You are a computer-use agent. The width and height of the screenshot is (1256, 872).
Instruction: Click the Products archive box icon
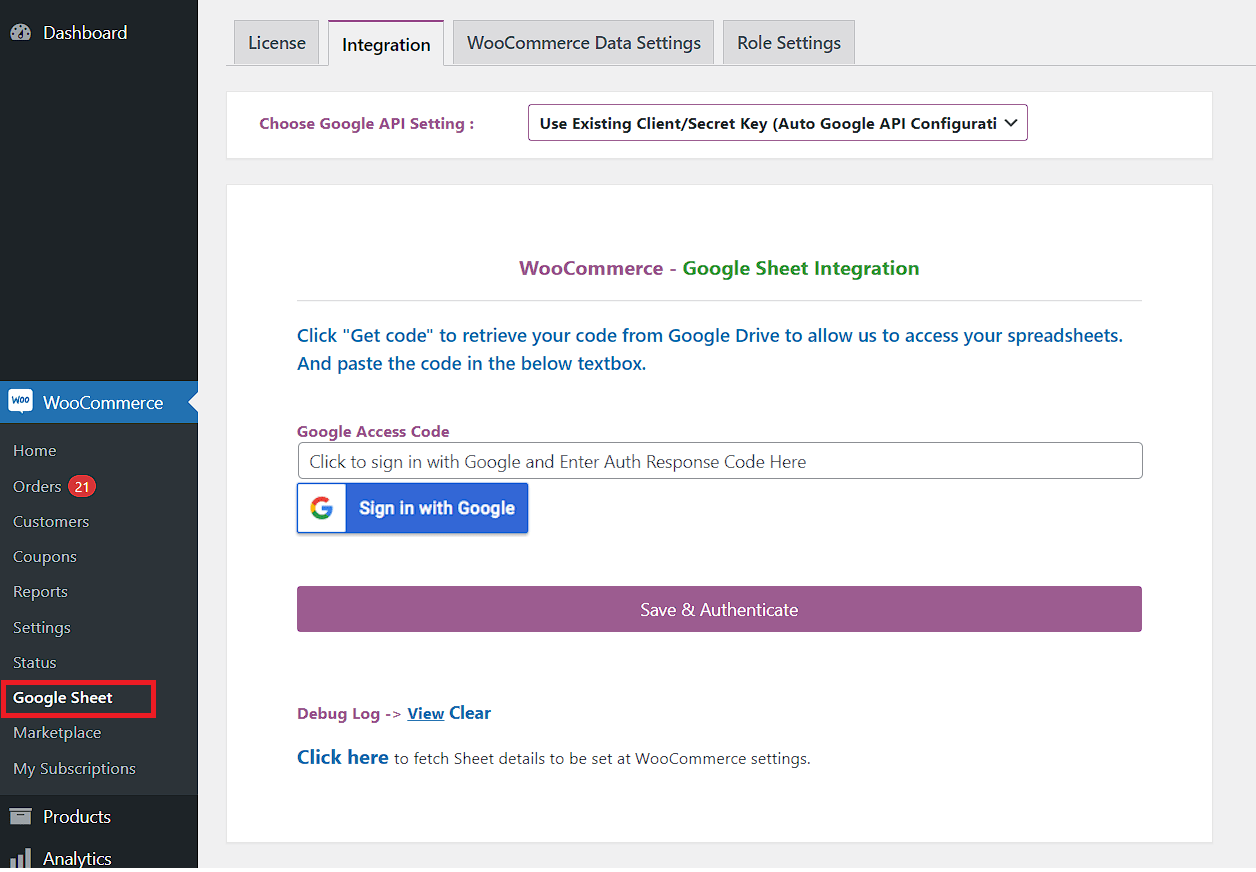click(21, 816)
